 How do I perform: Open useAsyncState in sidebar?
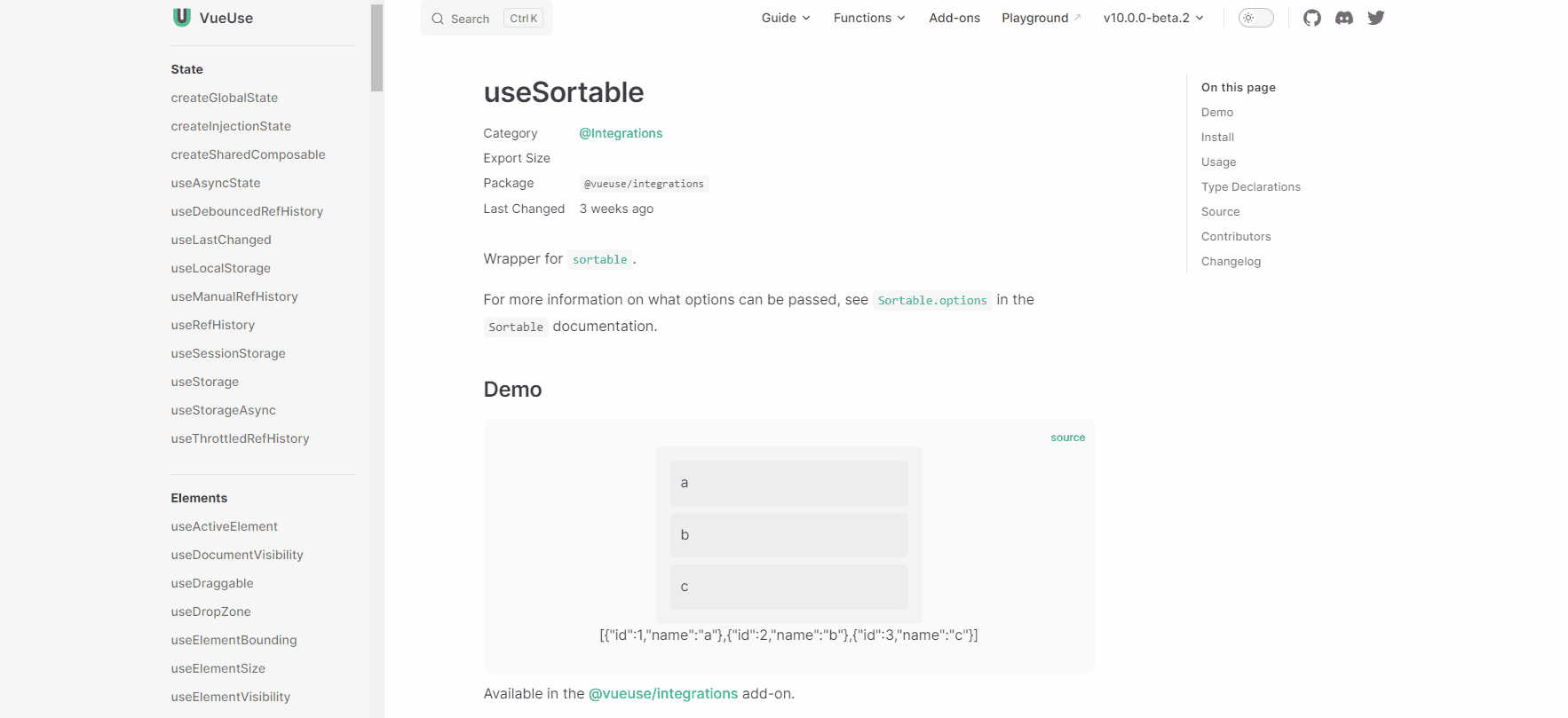pos(216,183)
